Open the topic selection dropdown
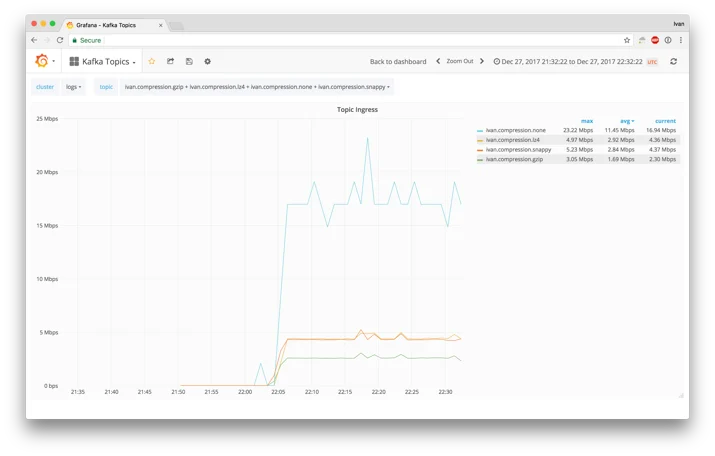The image size is (715, 456). (x=257, y=87)
